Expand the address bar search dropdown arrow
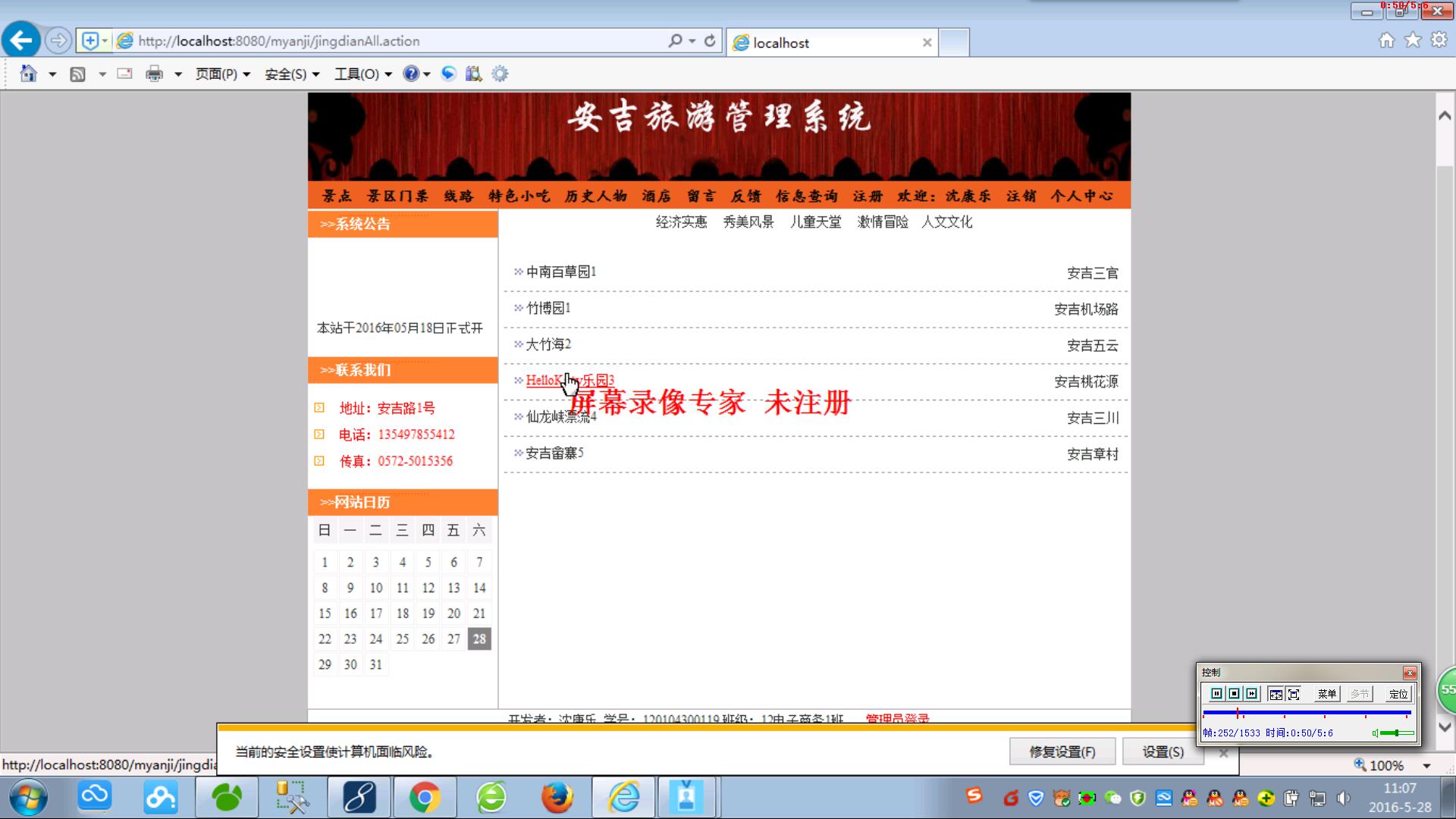 point(692,41)
